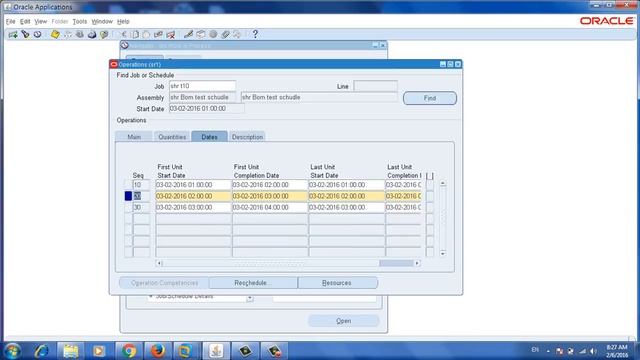The width and height of the screenshot is (640, 360).
Task: Click the Copy toolbar icon
Action: point(135,35)
